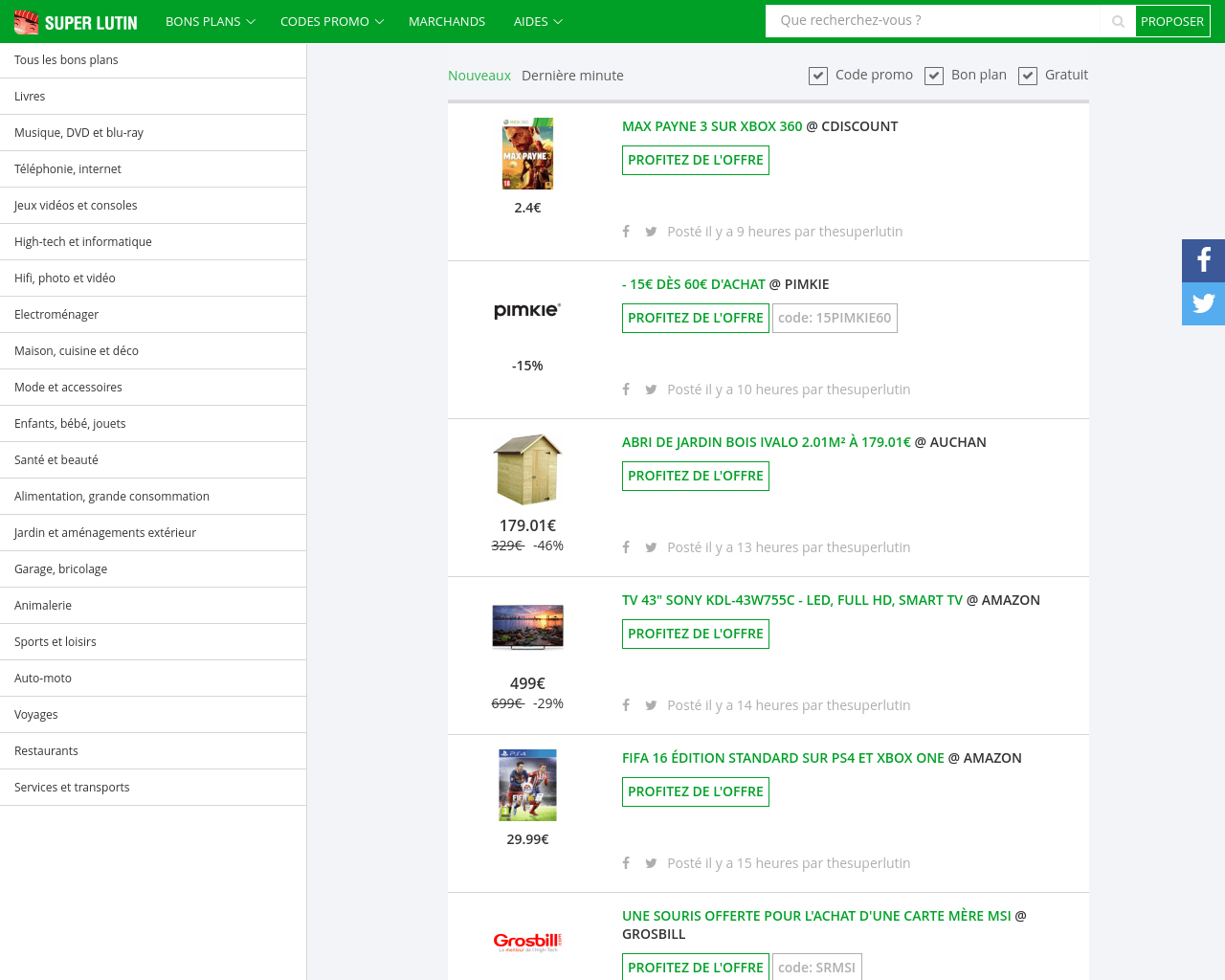
Task: Click Profitez de l'offre for FIFA 16
Action: click(696, 791)
